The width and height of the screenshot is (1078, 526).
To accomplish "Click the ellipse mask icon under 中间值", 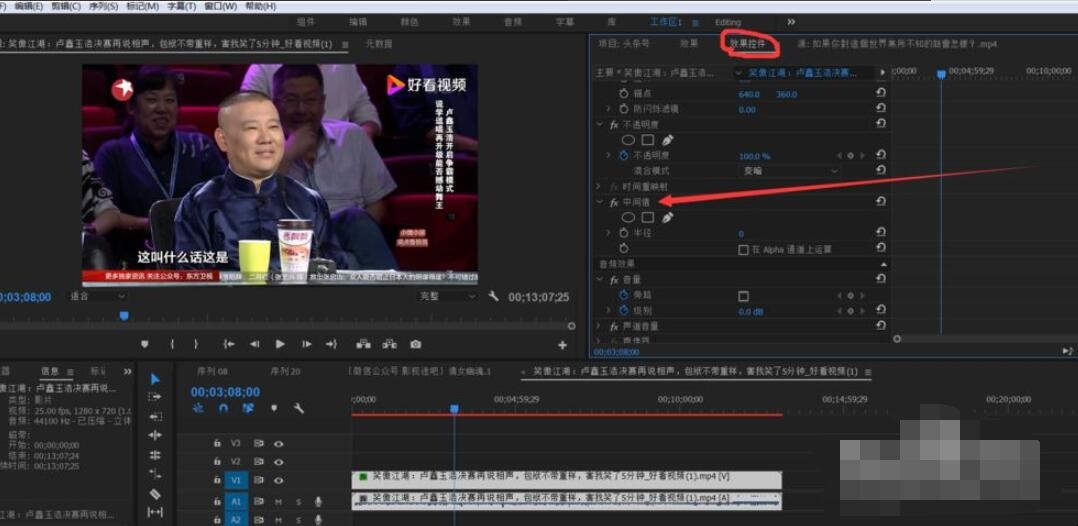I will (x=628, y=217).
